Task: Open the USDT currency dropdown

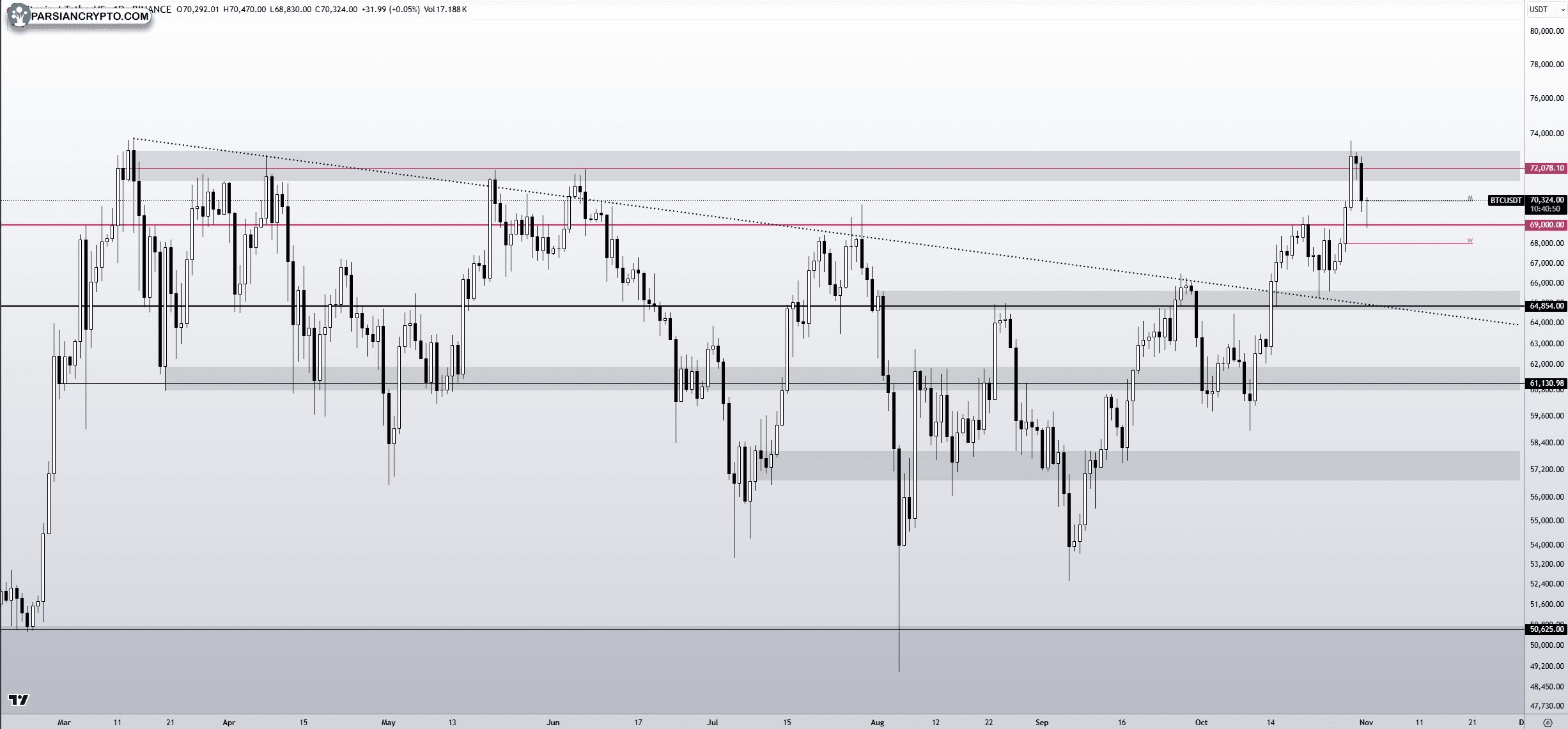Action: (1546, 9)
